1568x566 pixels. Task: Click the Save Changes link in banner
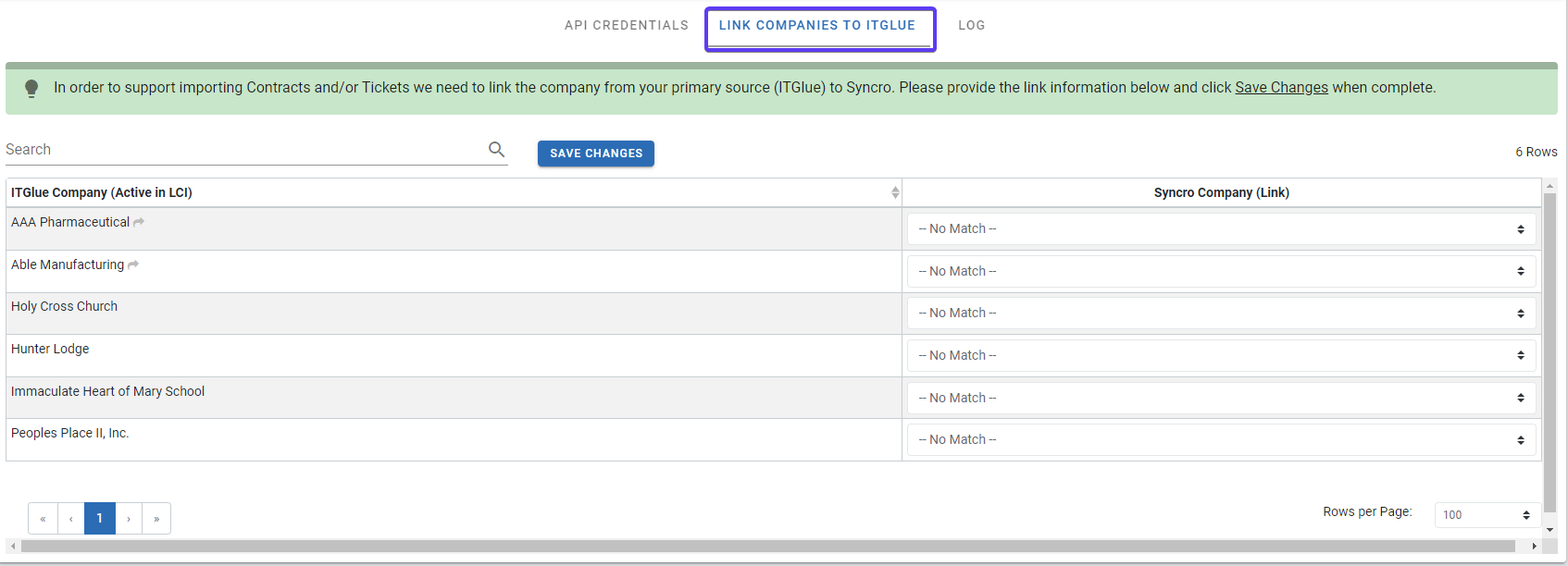click(x=1281, y=88)
